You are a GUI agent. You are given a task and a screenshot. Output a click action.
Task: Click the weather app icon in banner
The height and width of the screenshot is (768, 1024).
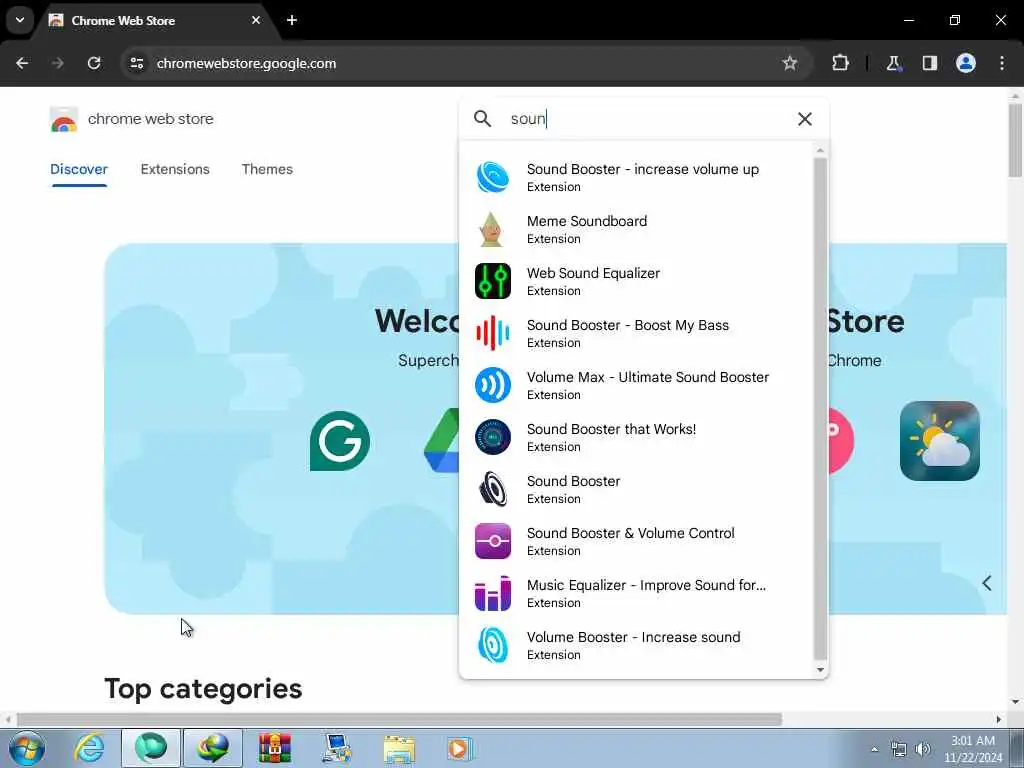coord(939,441)
